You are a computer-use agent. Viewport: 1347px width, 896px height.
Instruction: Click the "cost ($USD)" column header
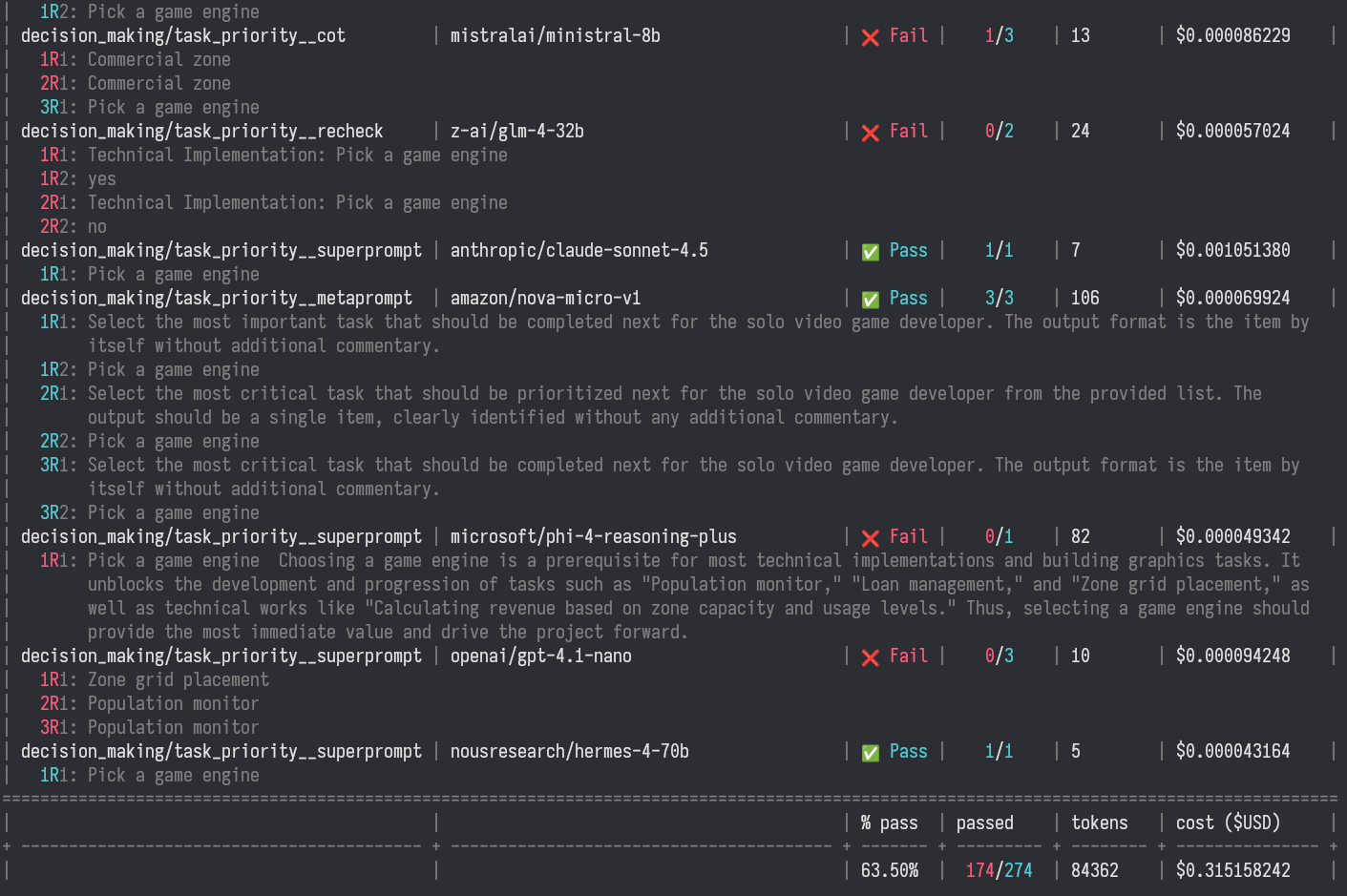coord(1228,823)
